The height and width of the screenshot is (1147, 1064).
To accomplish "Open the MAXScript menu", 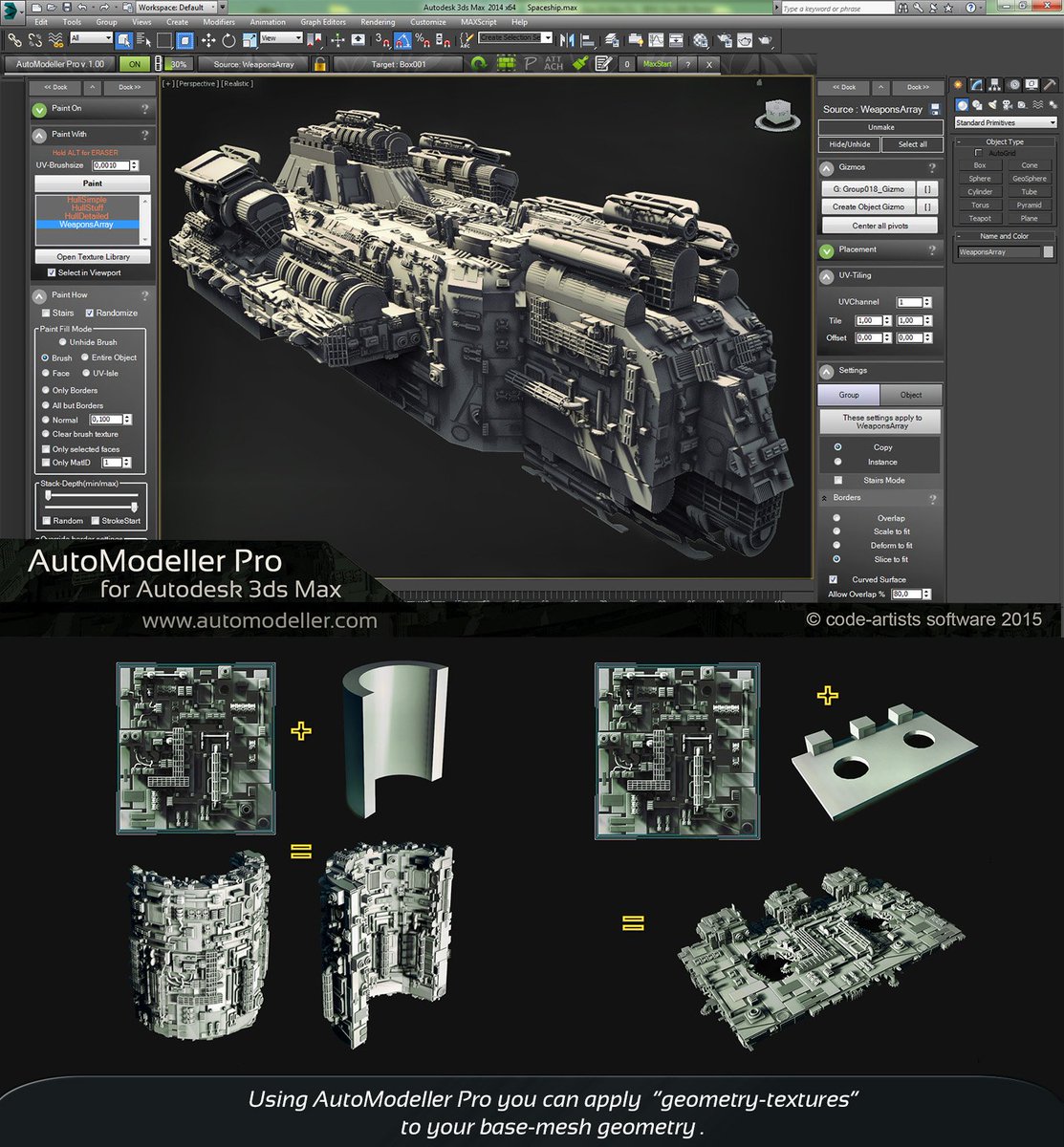I will point(478,22).
